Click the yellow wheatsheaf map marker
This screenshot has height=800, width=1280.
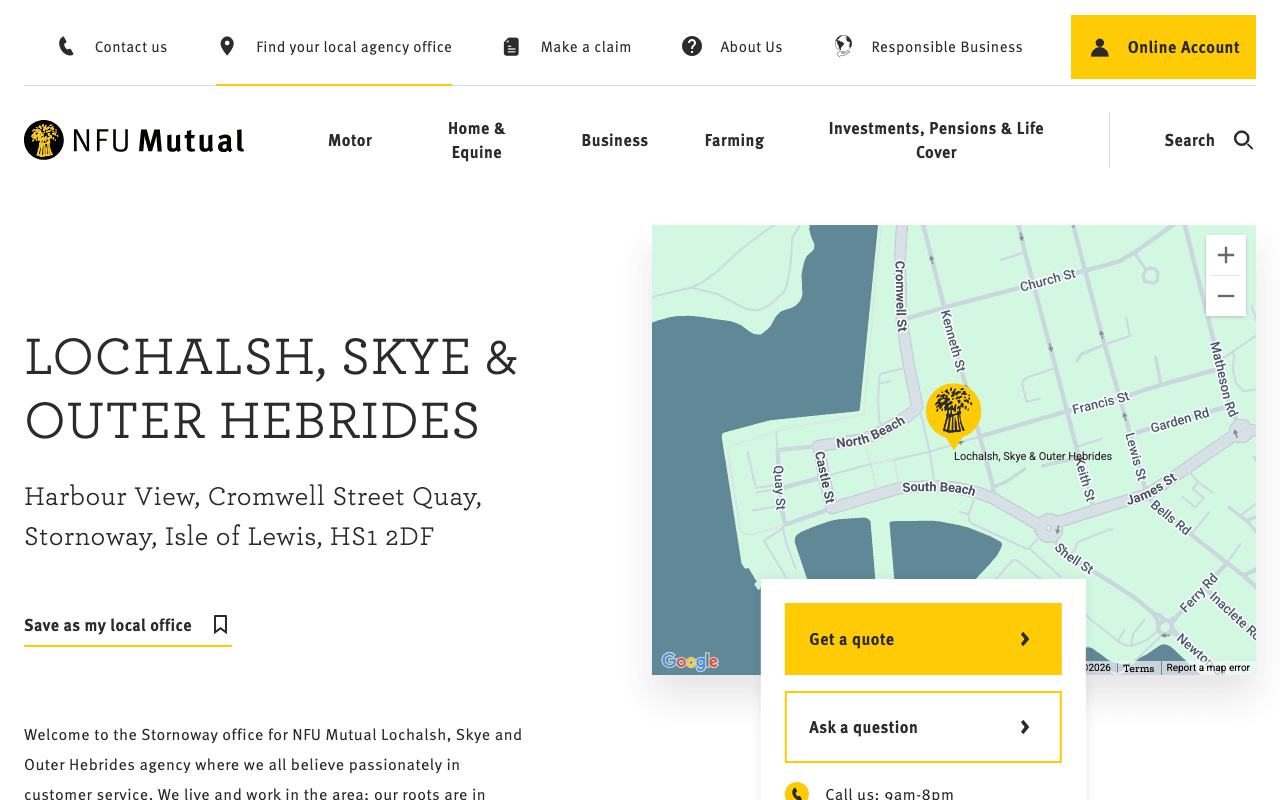(953, 415)
